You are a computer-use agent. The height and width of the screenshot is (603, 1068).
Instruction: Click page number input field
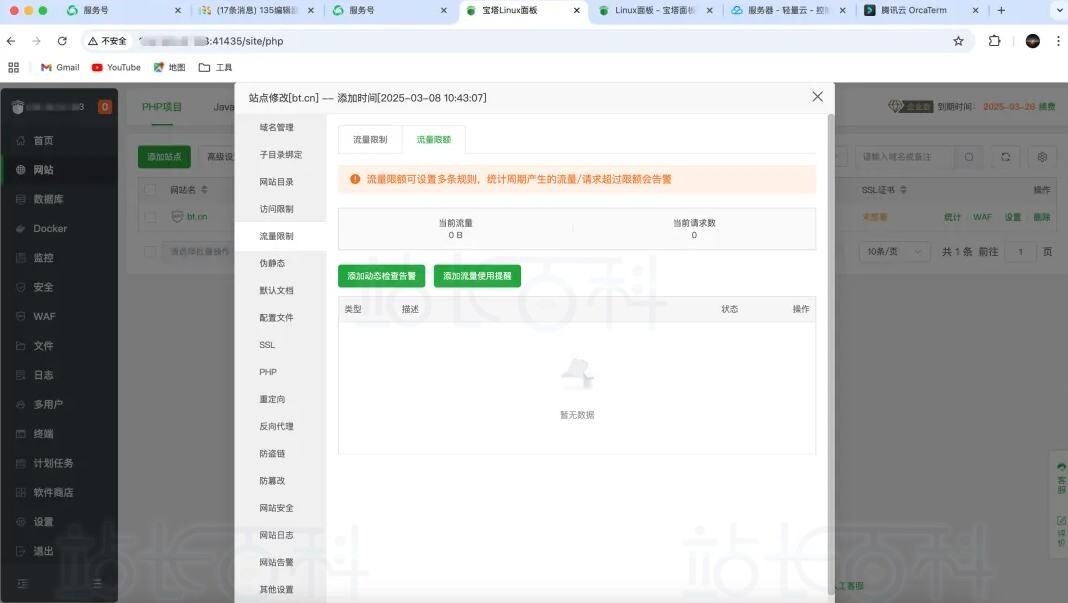pyautogui.click(x=1020, y=251)
